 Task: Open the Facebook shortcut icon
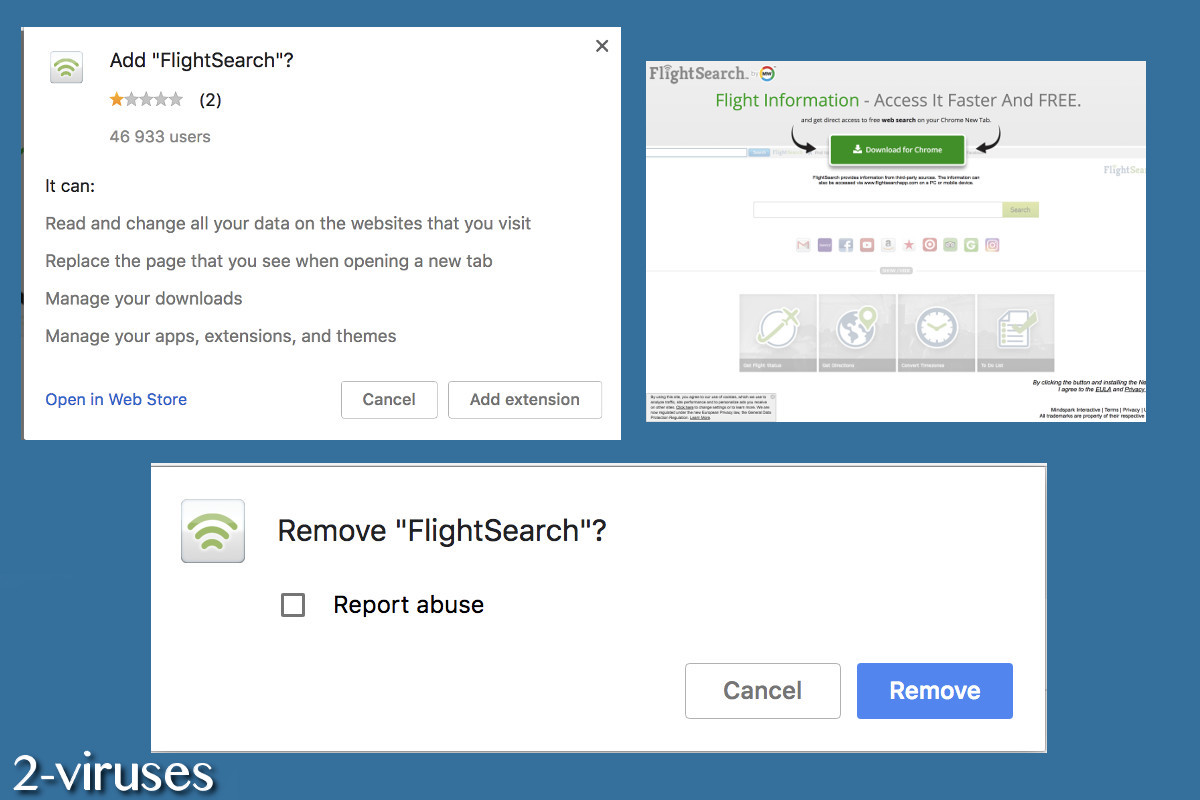[846, 244]
